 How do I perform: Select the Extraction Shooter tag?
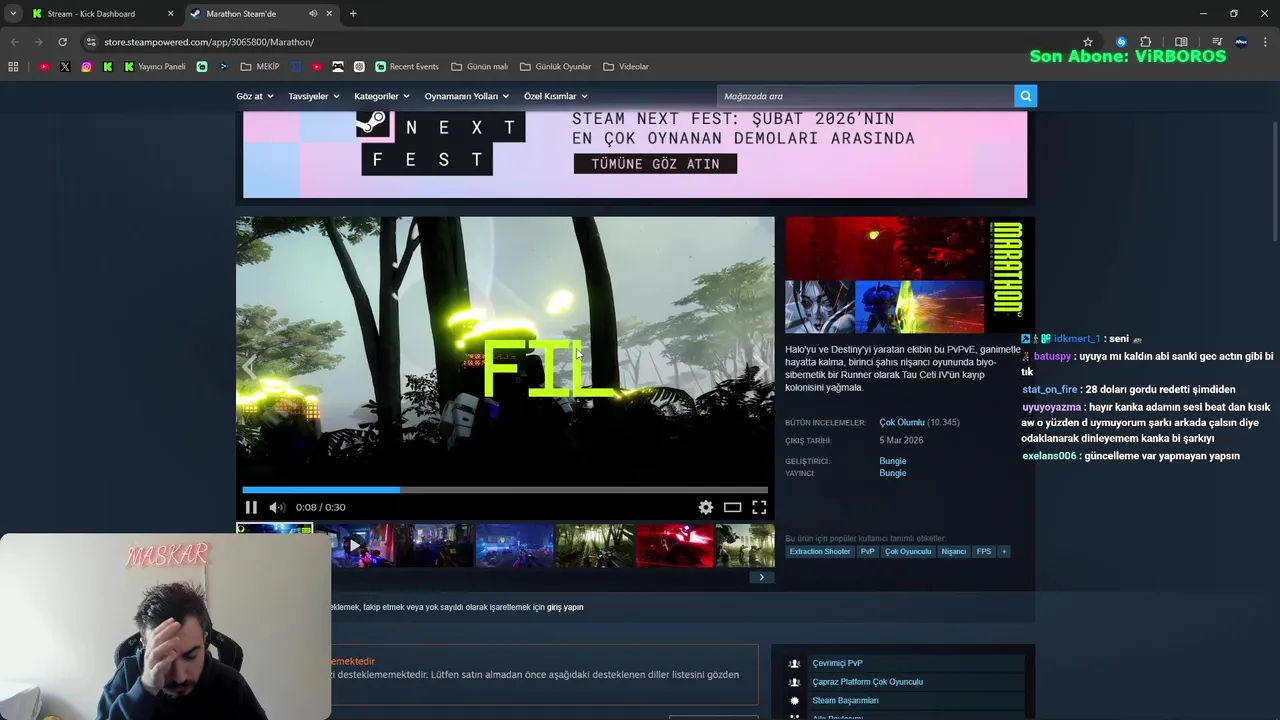(x=819, y=552)
